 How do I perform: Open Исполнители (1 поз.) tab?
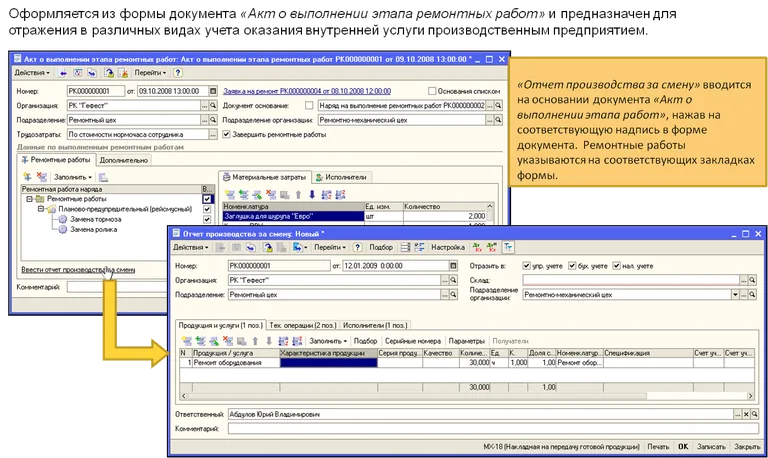[375, 325]
